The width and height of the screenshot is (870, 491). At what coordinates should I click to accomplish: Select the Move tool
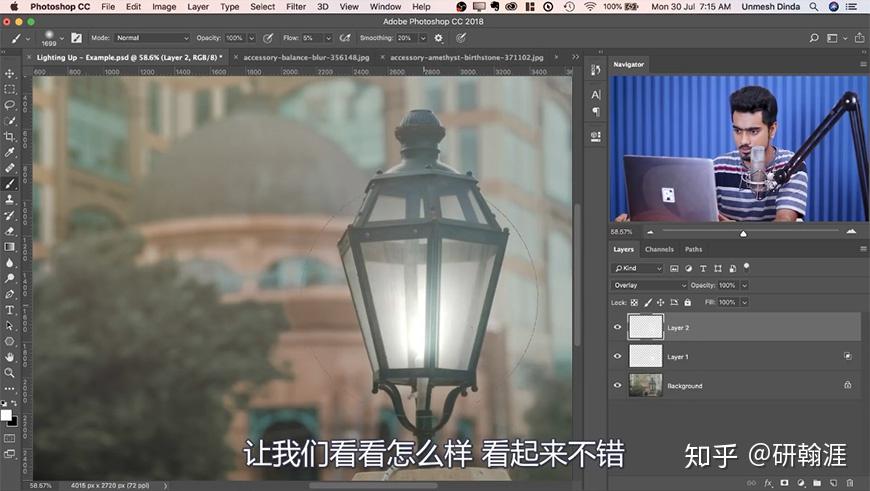click(x=9, y=73)
